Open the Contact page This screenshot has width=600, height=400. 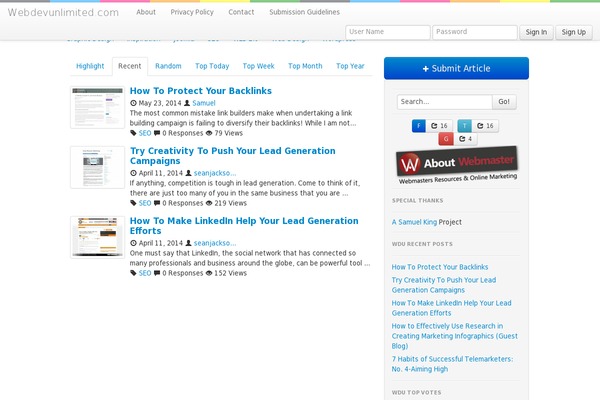(241, 12)
